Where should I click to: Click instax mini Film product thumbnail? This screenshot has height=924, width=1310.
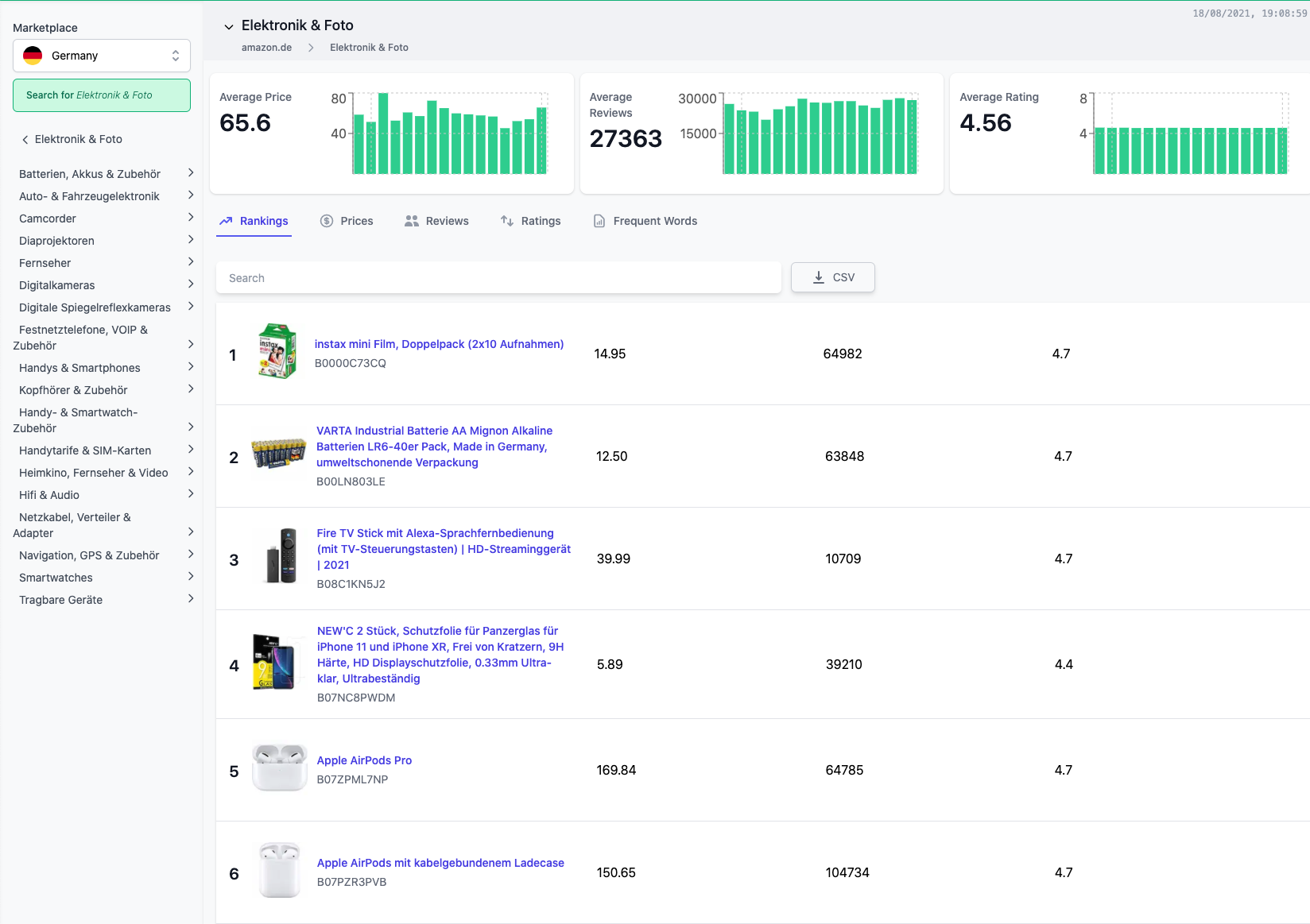[x=277, y=351]
